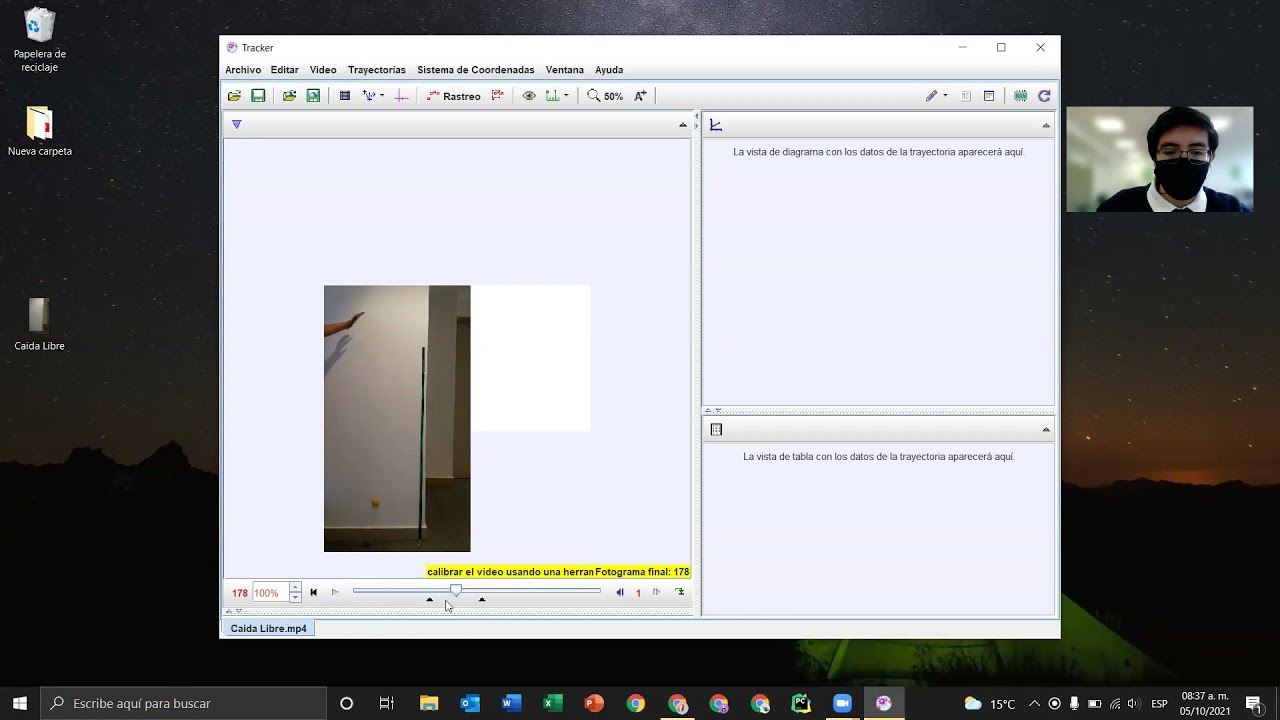This screenshot has width=1280, height=720.
Task: Open calibration tools blue icon
Action: 368,96
